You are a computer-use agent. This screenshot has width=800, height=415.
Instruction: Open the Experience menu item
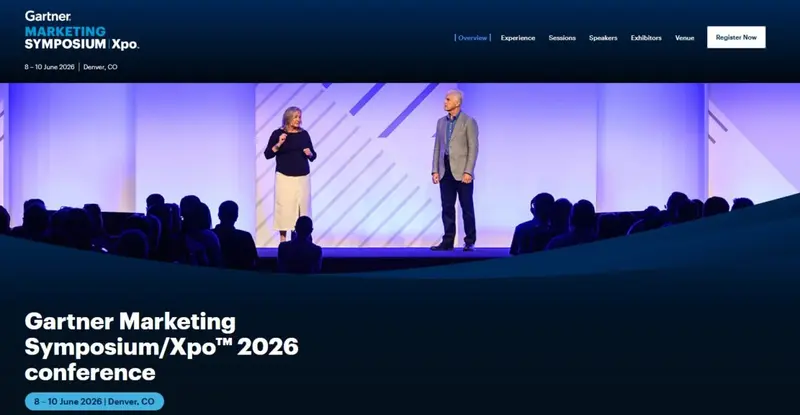[518, 38]
